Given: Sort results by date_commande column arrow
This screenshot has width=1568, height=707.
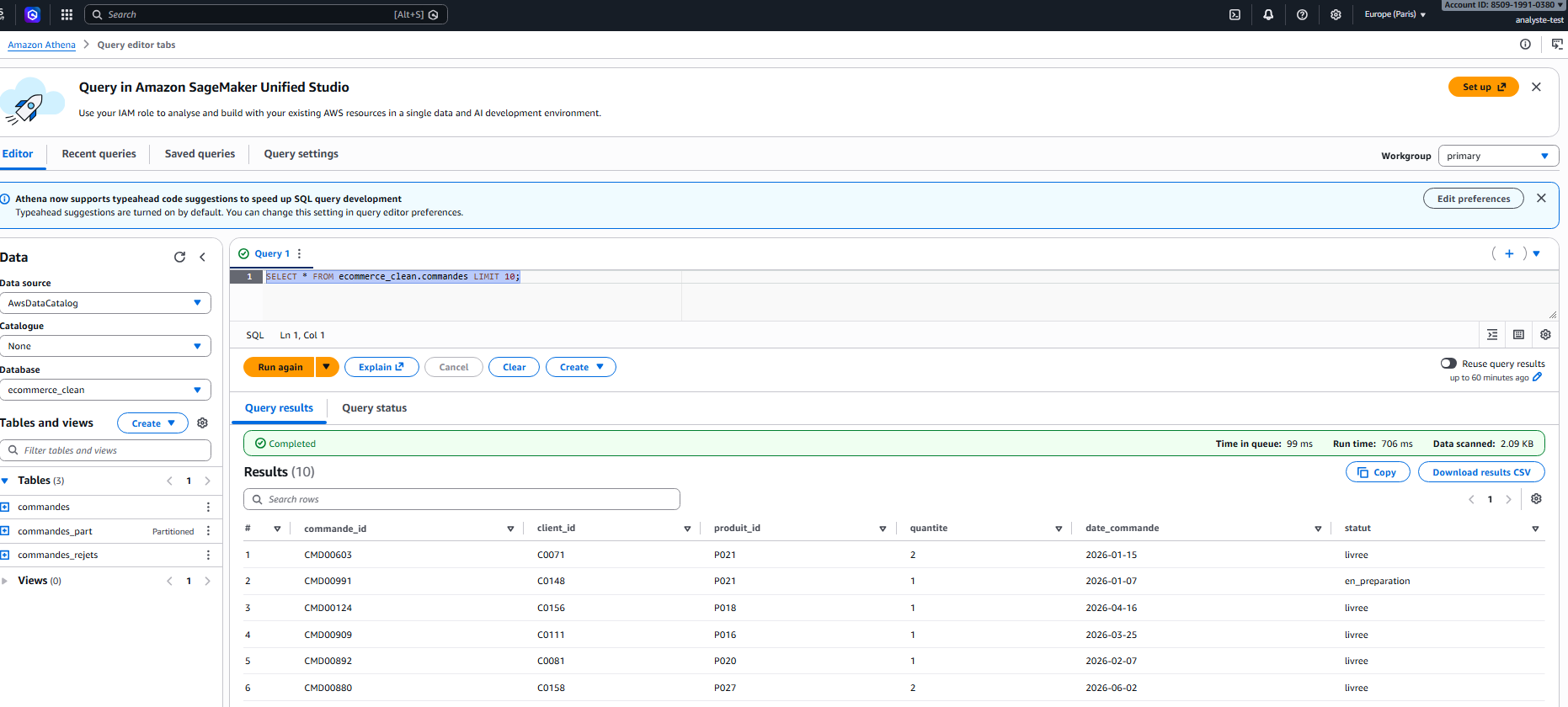Looking at the screenshot, I should tap(1318, 529).
